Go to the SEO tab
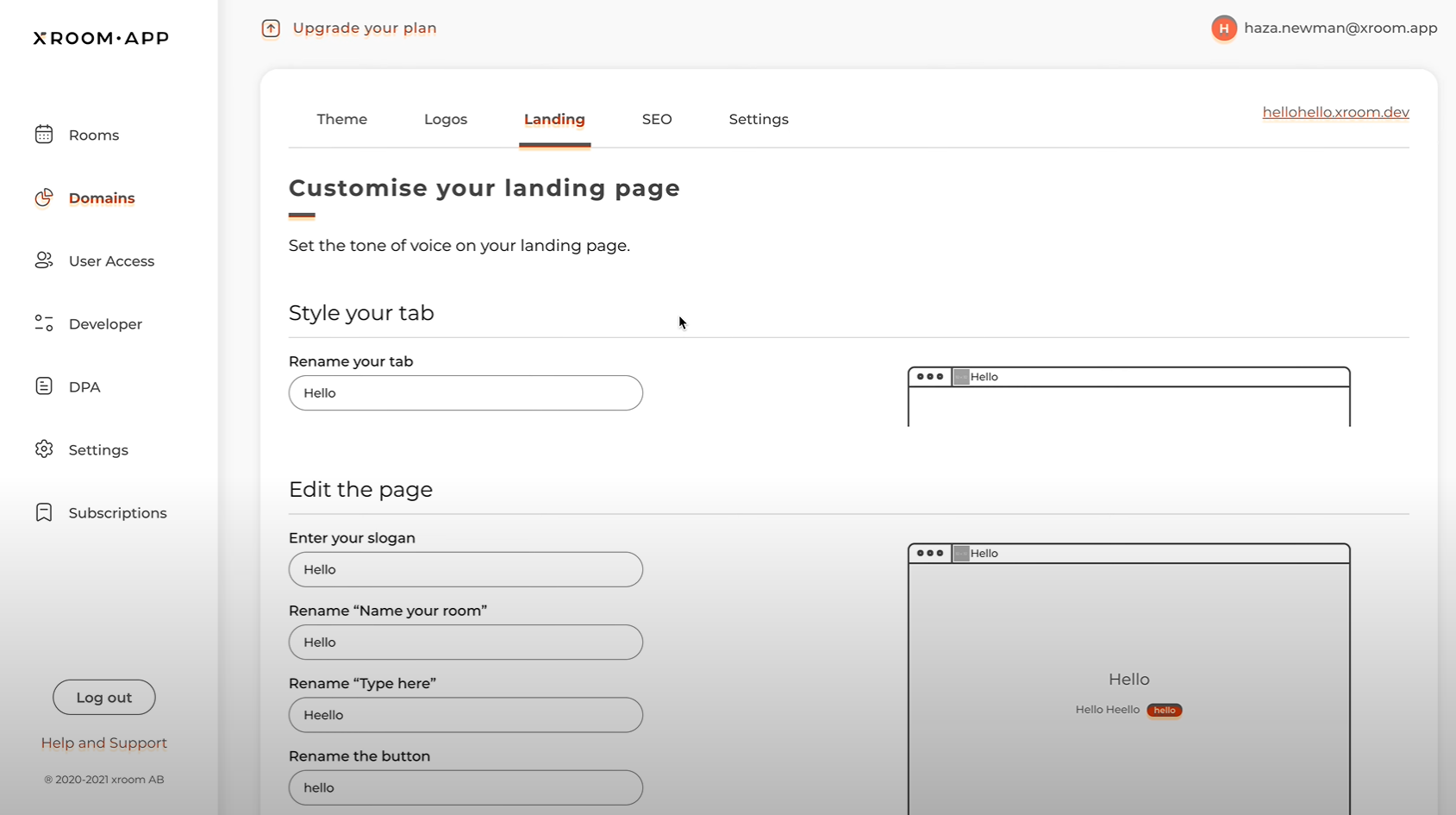The height and width of the screenshot is (815, 1456). click(657, 119)
